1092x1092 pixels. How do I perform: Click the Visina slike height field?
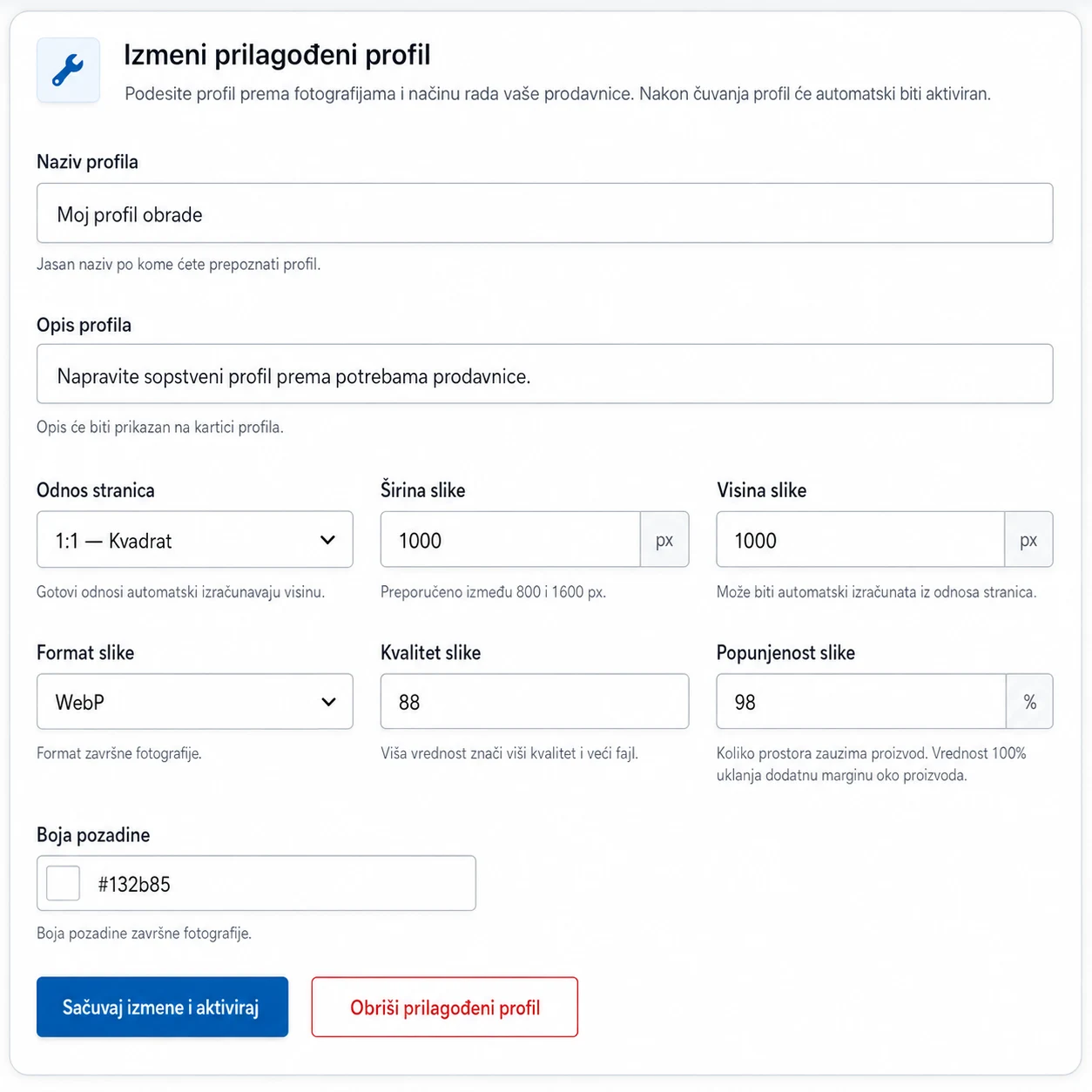tap(860, 540)
